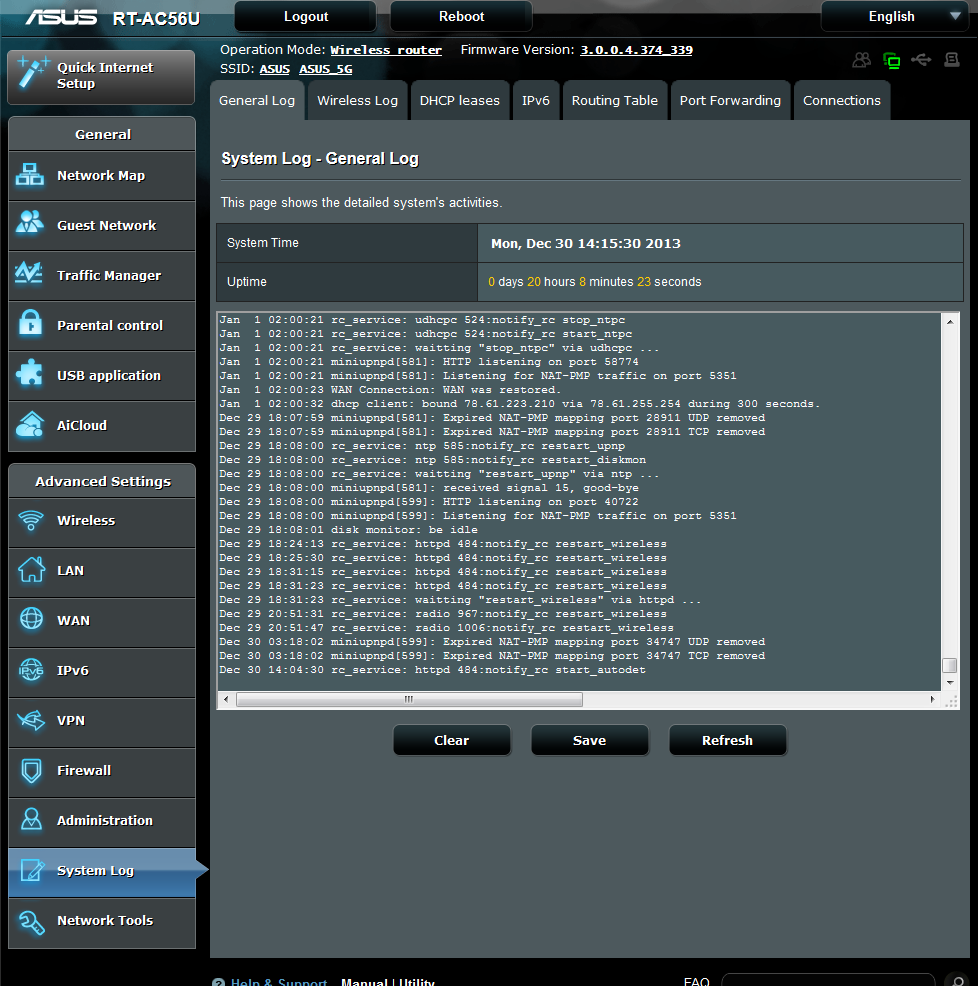Open the Routing Table tab
The height and width of the screenshot is (986, 978).
(614, 101)
